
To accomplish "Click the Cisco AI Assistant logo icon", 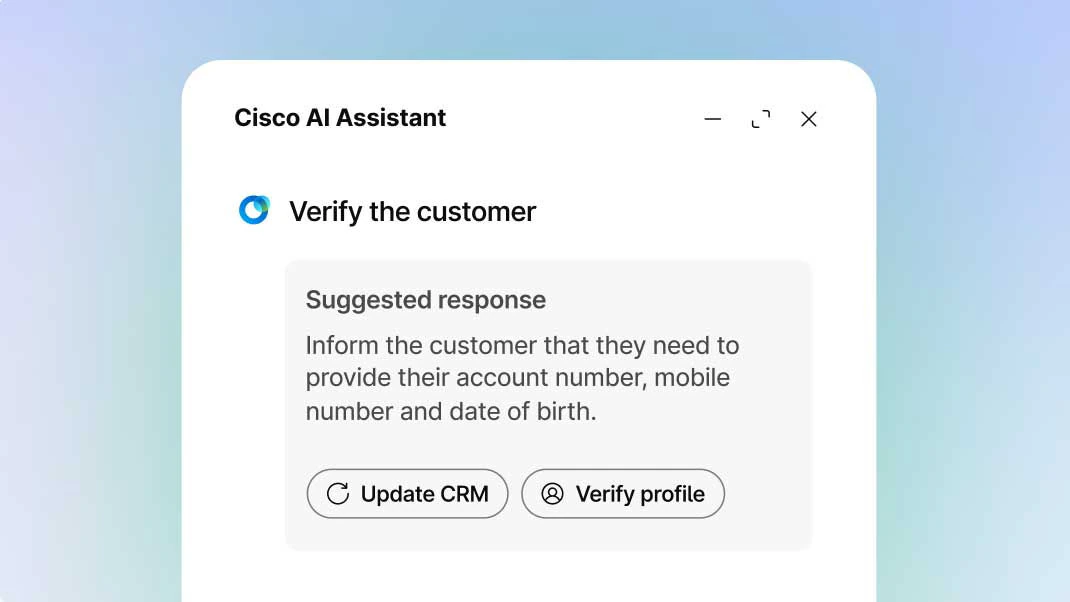I will coord(254,210).
